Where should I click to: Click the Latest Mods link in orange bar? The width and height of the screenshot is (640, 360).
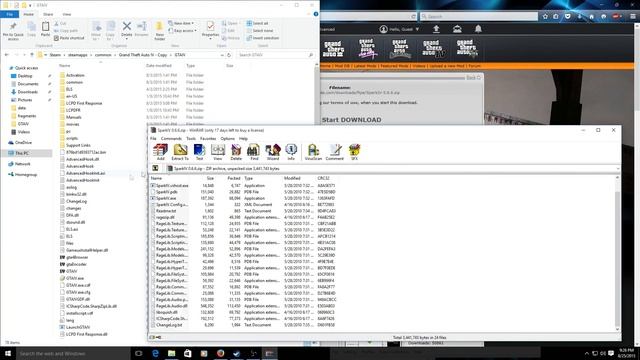point(365,66)
